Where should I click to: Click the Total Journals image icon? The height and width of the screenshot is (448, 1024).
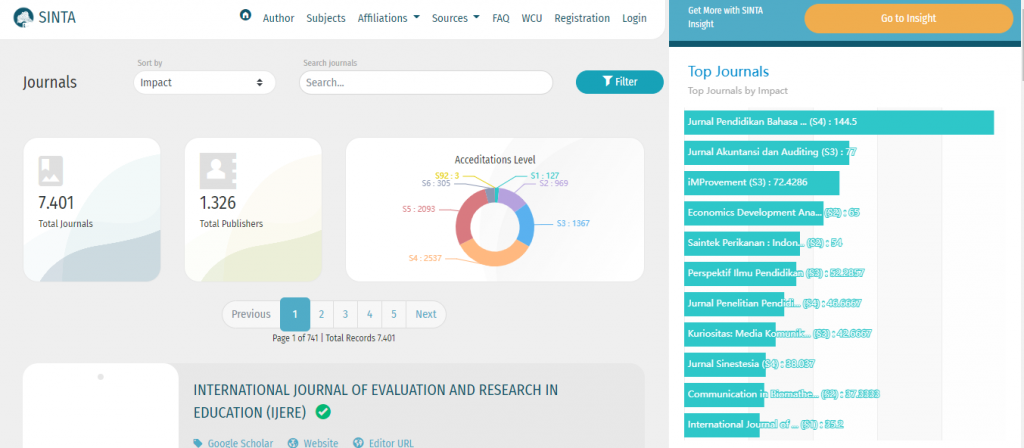point(51,171)
